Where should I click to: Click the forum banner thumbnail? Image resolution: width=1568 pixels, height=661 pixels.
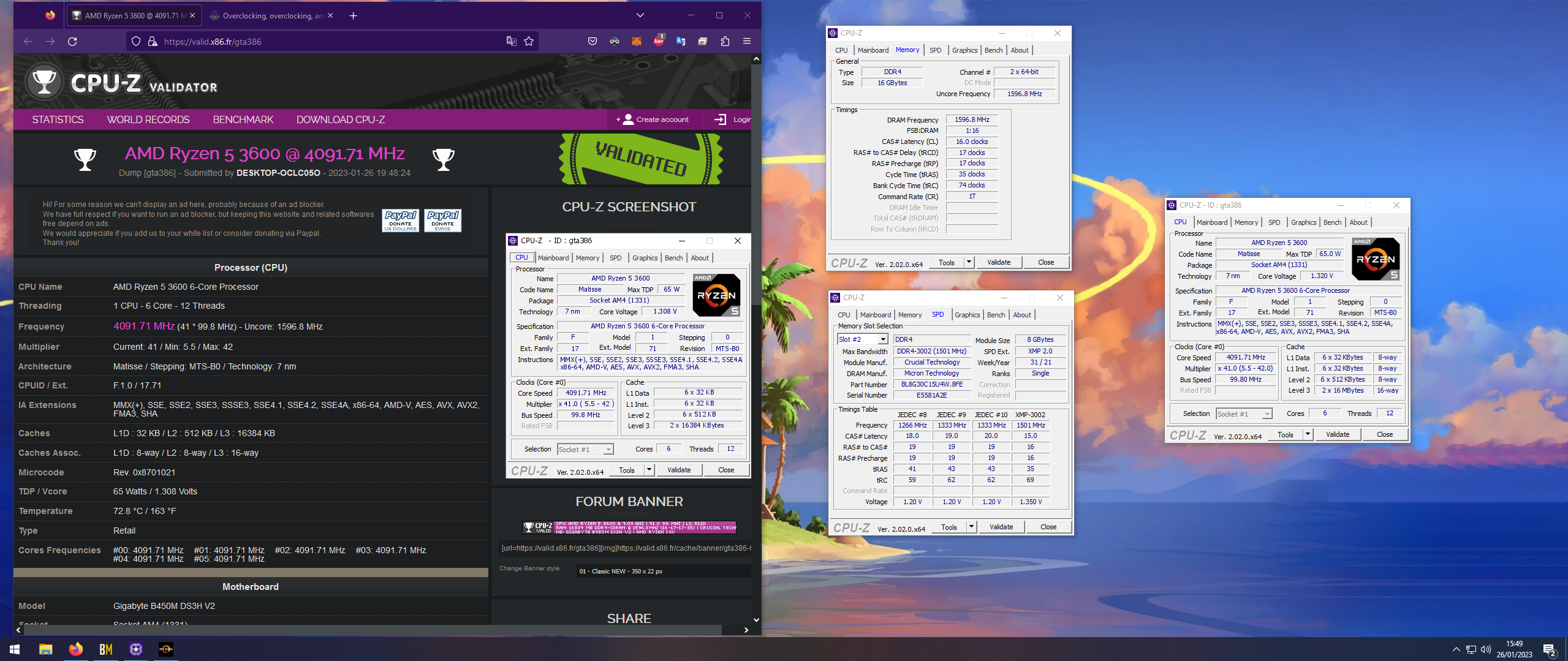629,527
